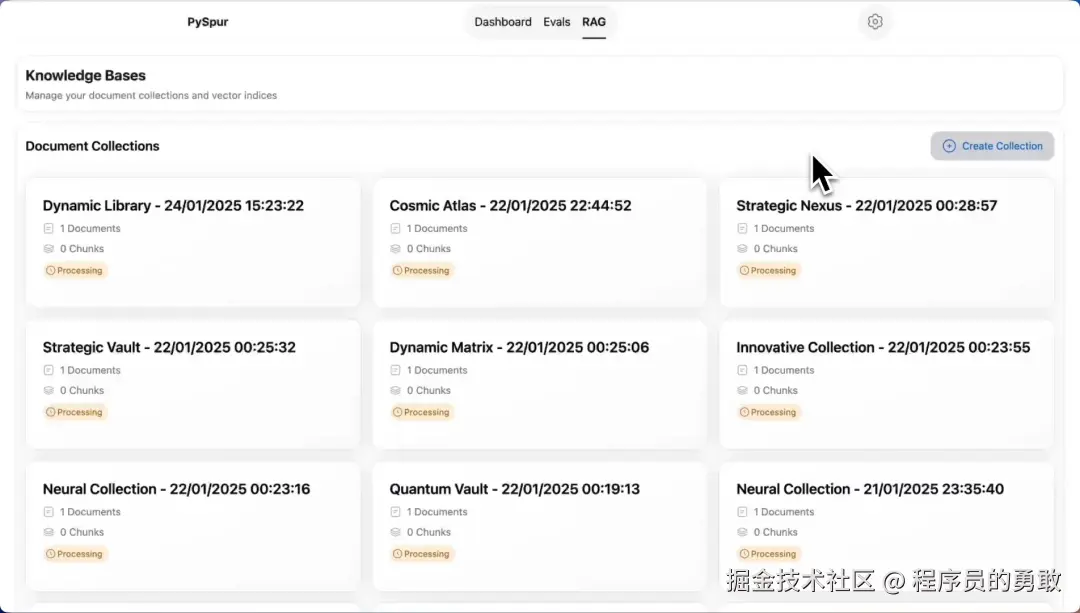Open Cosmic Atlas - 22/01/2025 22:44:52 collection
This screenshot has width=1080, height=613.
click(539, 242)
